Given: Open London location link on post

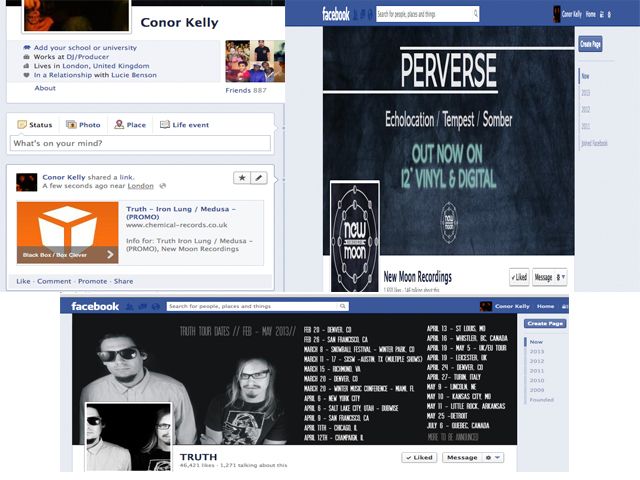Looking at the screenshot, I should click(x=141, y=186).
